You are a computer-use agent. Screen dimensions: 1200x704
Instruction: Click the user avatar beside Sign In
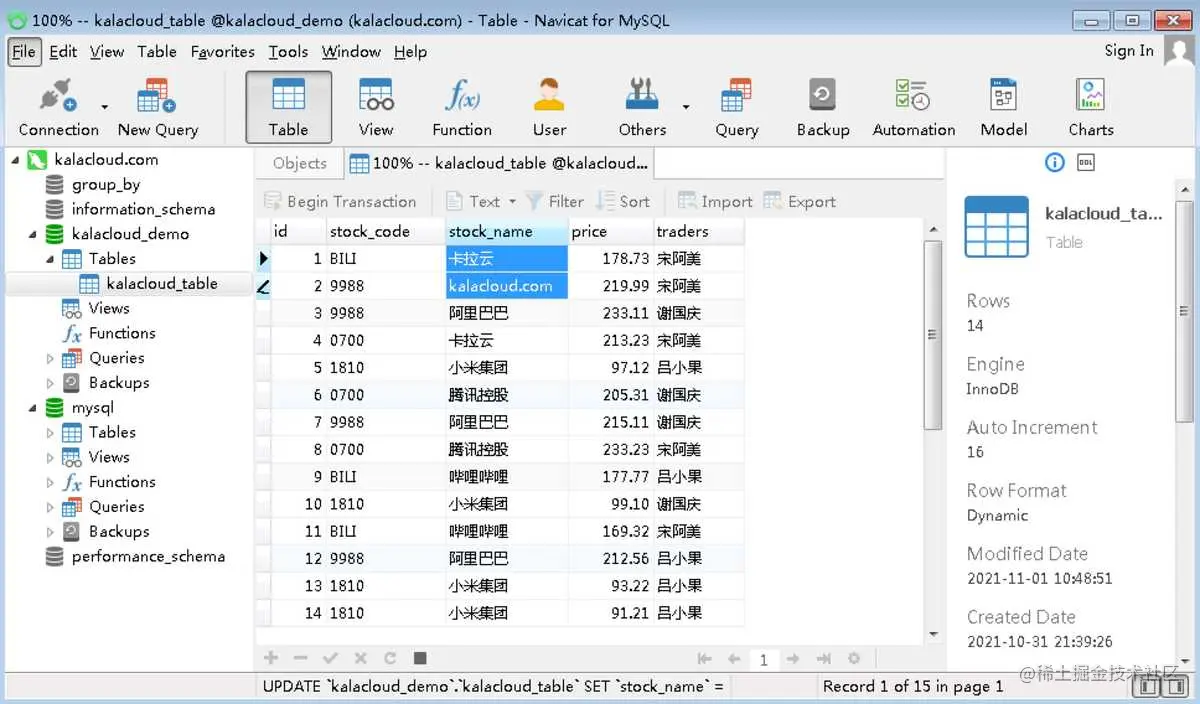tap(1179, 50)
